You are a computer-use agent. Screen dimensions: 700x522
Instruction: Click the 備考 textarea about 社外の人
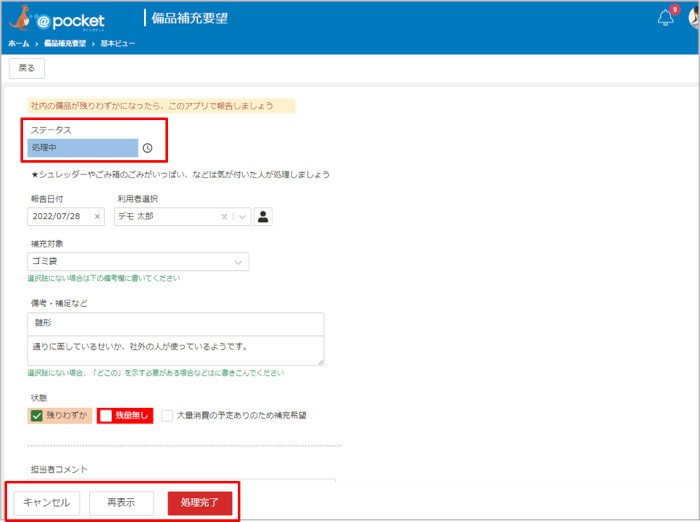(x=175, y=351)
